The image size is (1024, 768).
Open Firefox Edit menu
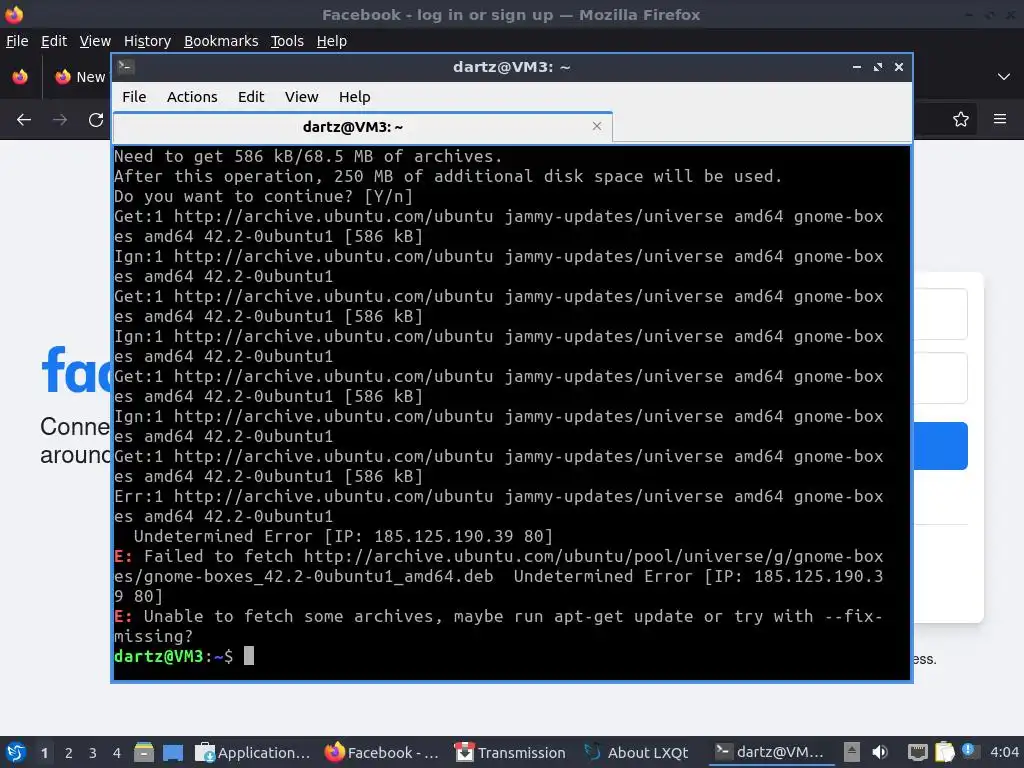click(54, 40)
